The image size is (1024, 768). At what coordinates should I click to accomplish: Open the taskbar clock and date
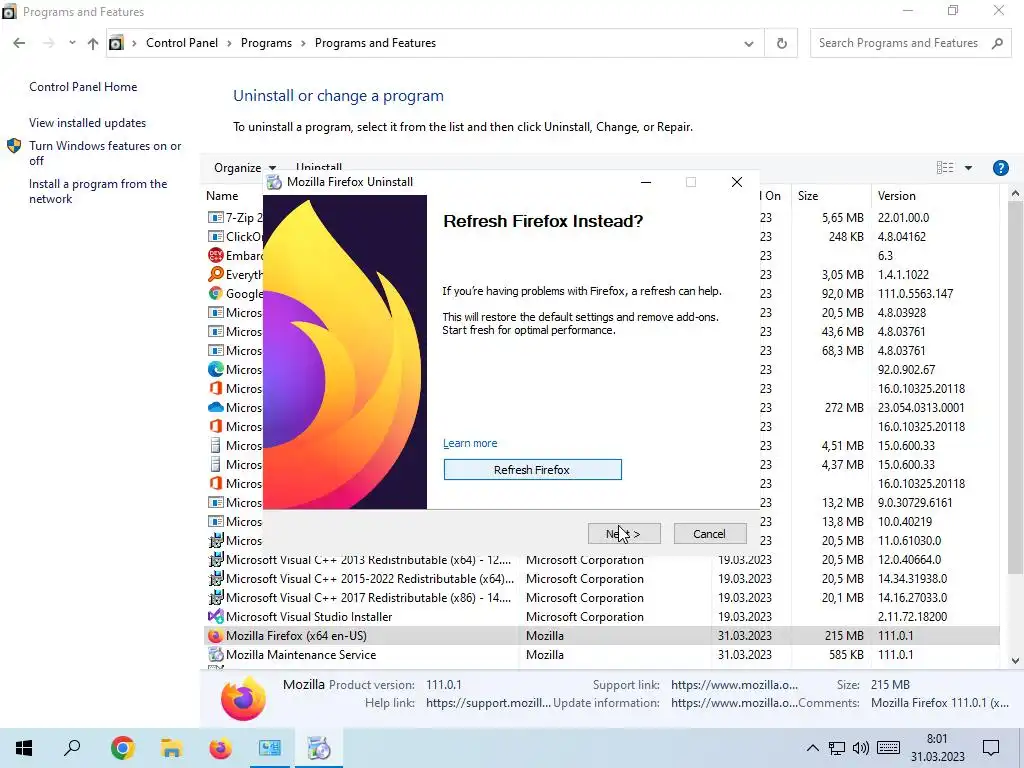click(937, 748)
